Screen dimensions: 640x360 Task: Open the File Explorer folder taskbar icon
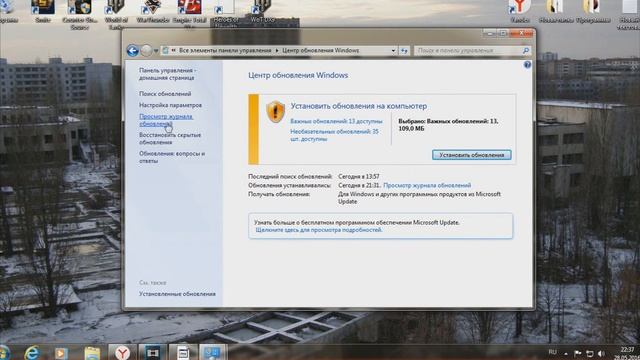92,353
